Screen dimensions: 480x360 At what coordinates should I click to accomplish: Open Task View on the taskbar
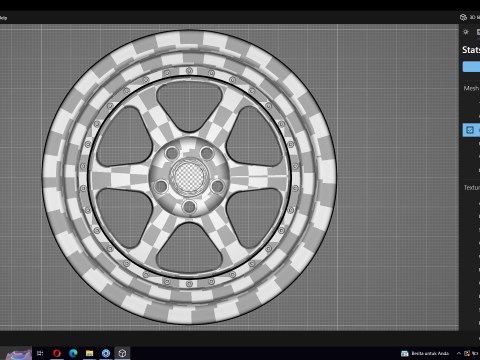40,353
